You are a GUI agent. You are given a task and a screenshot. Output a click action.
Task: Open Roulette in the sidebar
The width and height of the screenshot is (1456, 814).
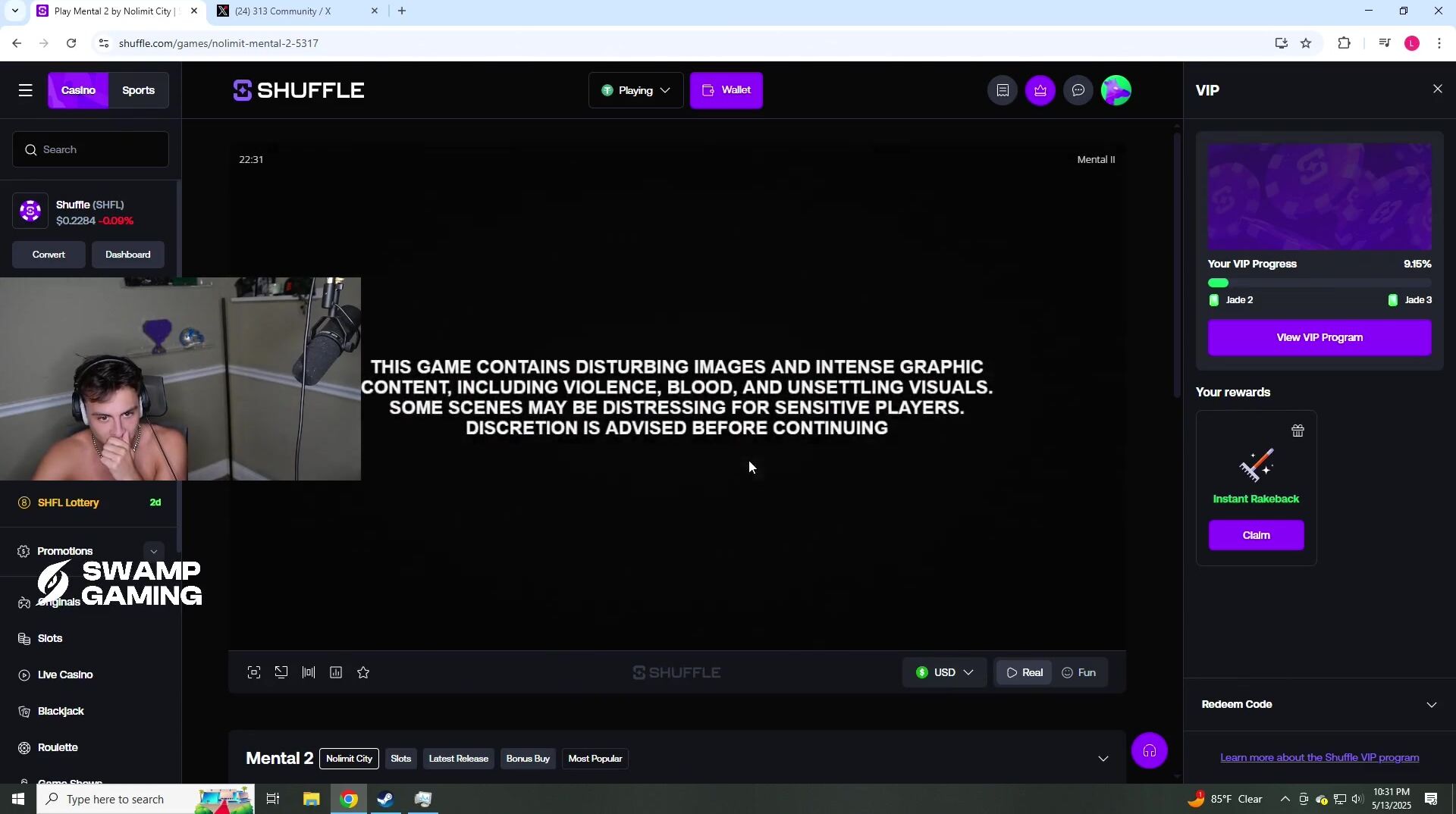pyautogui.click(x=58, y=748)
